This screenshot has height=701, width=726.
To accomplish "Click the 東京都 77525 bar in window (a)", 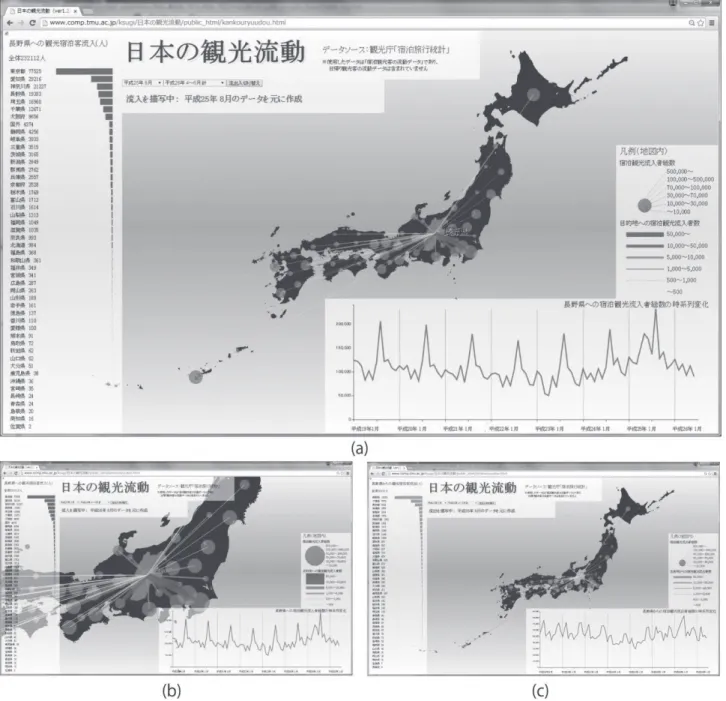I will tap(84, 71).
